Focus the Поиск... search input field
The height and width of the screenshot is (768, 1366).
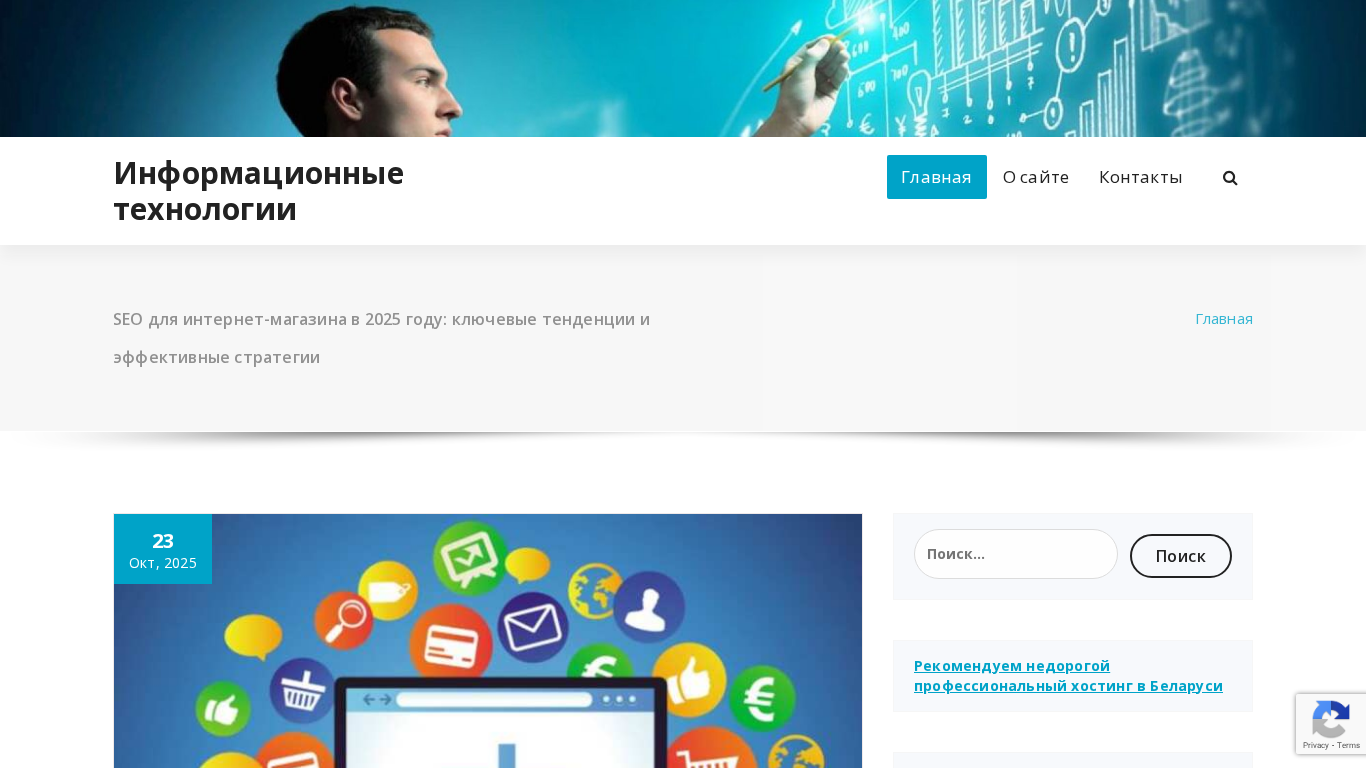tap(1016, 554)
